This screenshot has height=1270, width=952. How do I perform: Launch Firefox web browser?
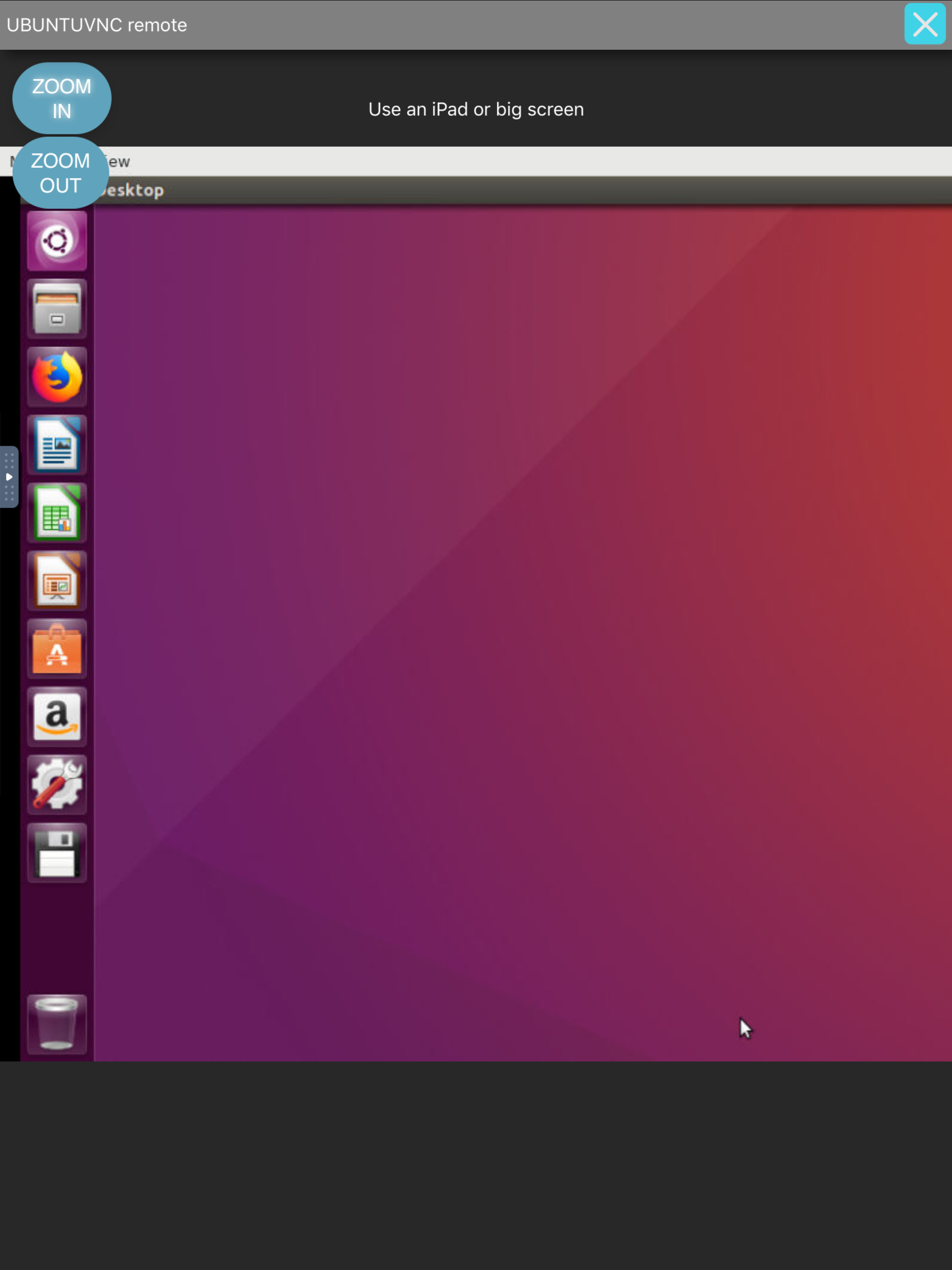click(57, 377)
